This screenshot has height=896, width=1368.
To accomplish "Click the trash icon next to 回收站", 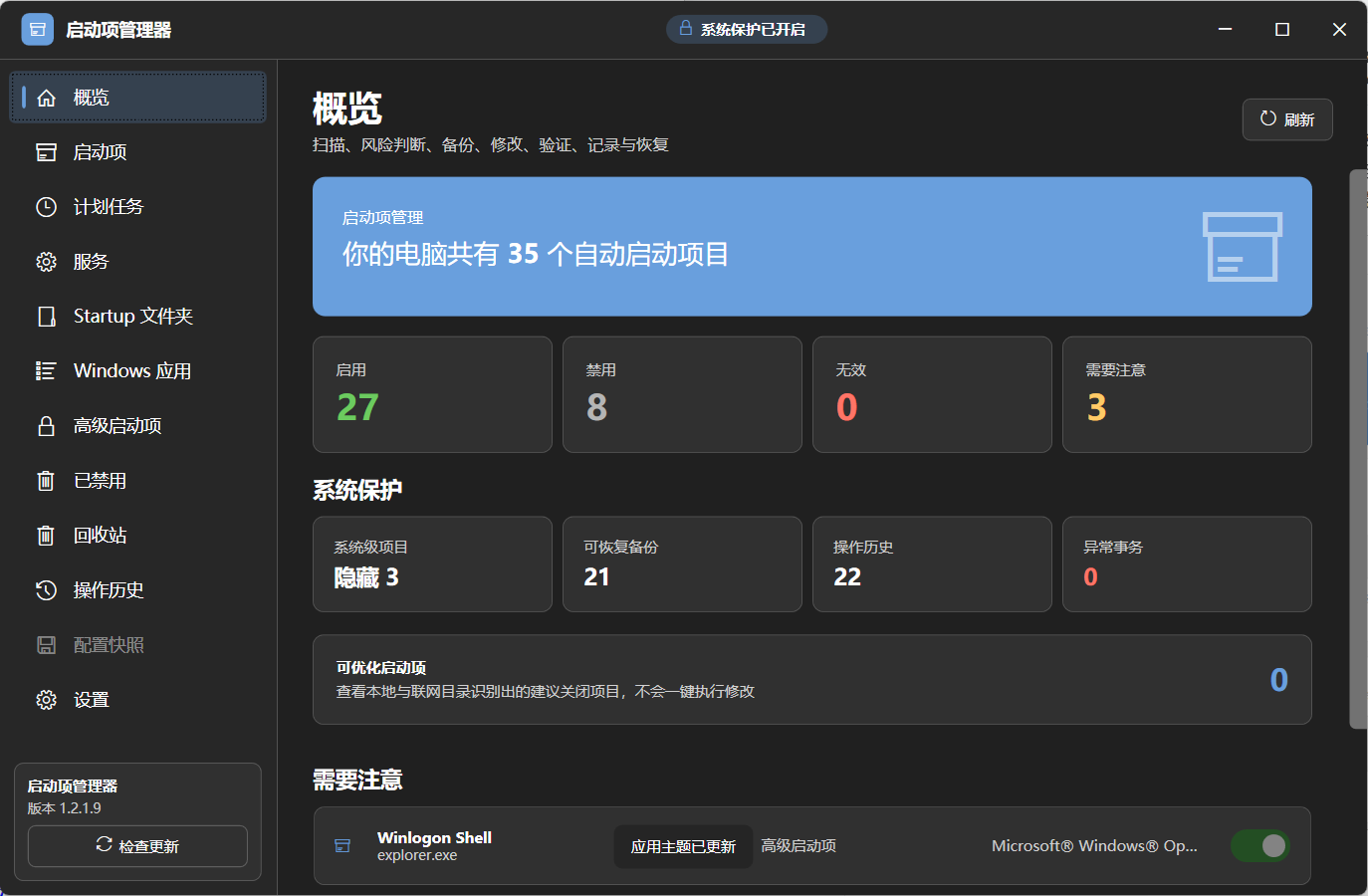I will pyautogui.click(x=46, y=536).
